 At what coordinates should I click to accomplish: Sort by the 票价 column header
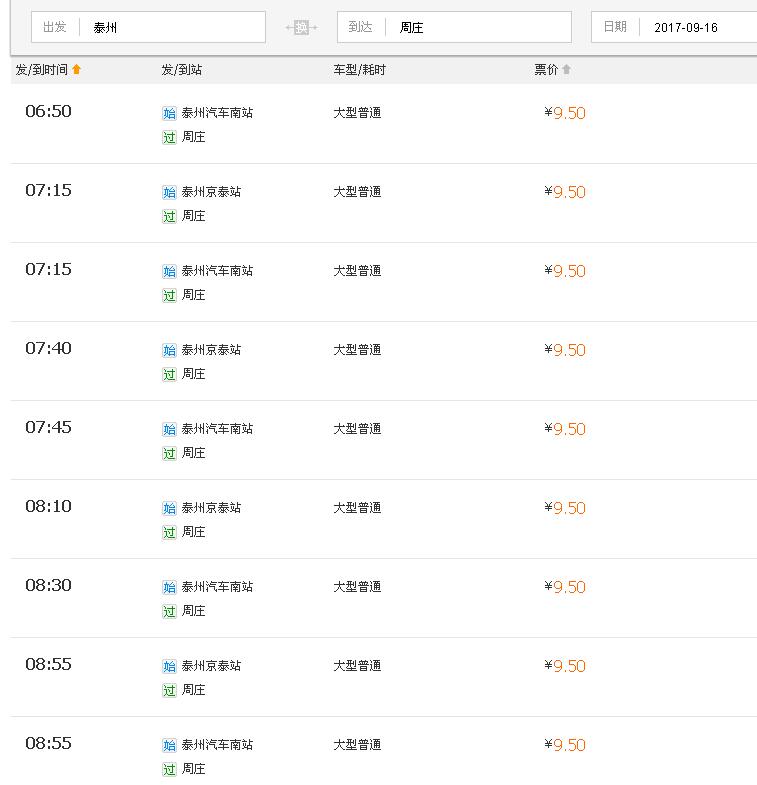point(546,70)
